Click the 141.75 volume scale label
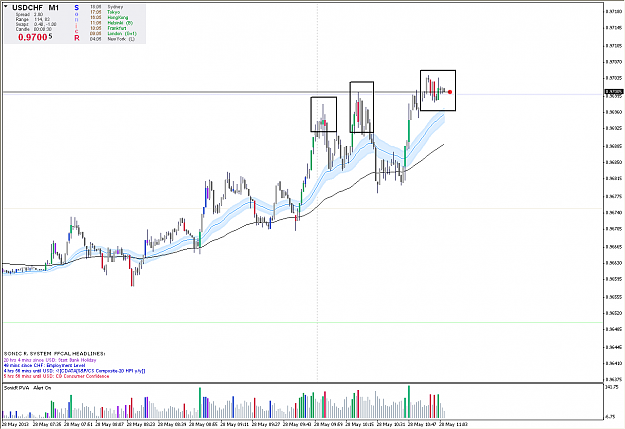This screenshot has width=625, height=429. coord(612,387)
